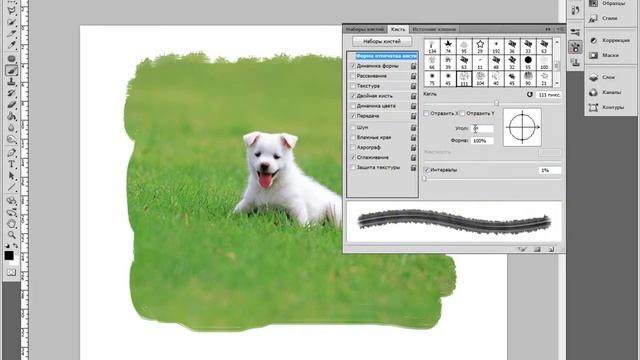This screenshot has width=640, height=360.
Task: Switch to Источник клонов tab
Action: (x=433, y=29)
